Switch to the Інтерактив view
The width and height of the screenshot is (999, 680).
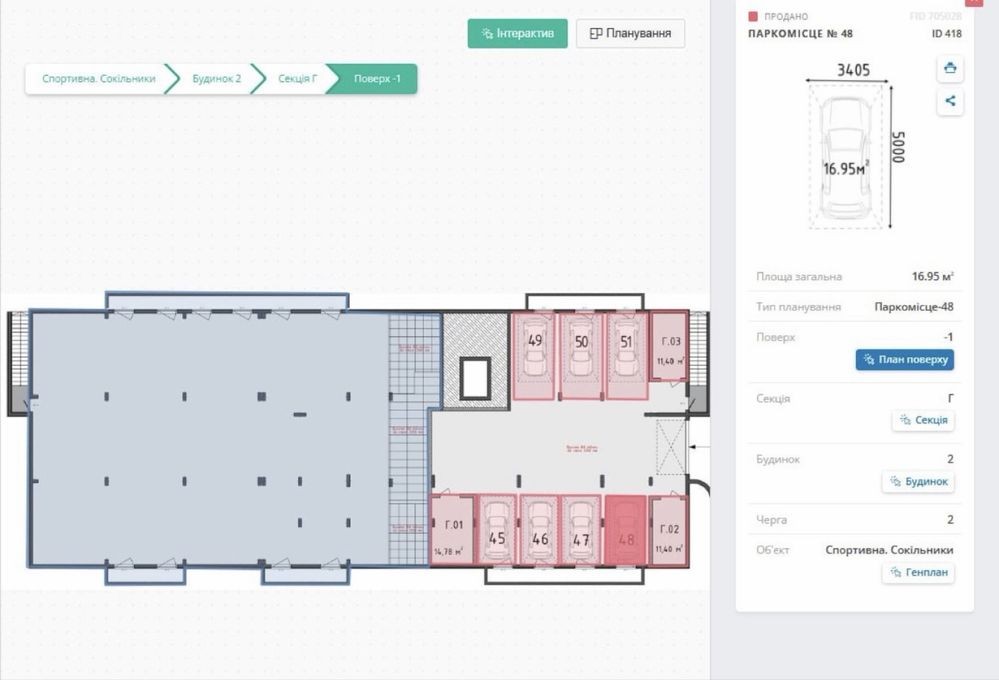tap(517, 33)
